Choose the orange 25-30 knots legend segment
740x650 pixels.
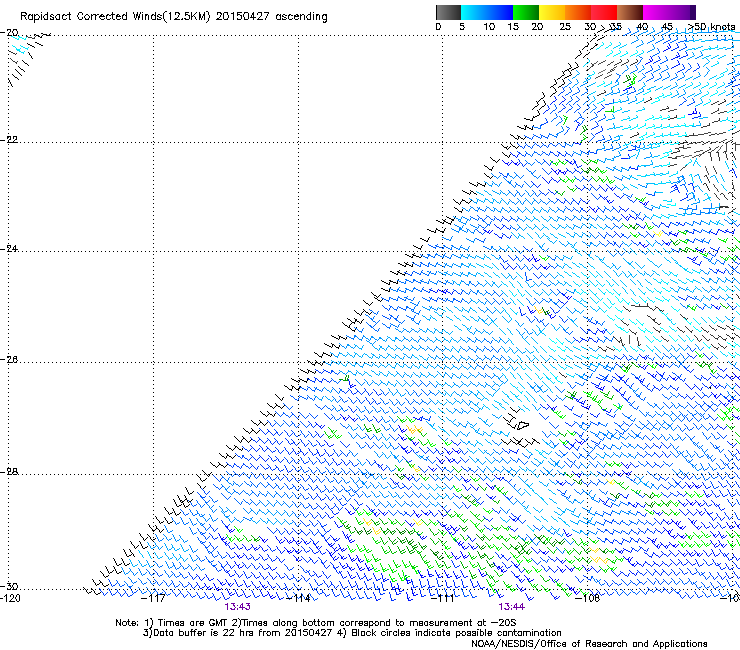pos(578,12)
